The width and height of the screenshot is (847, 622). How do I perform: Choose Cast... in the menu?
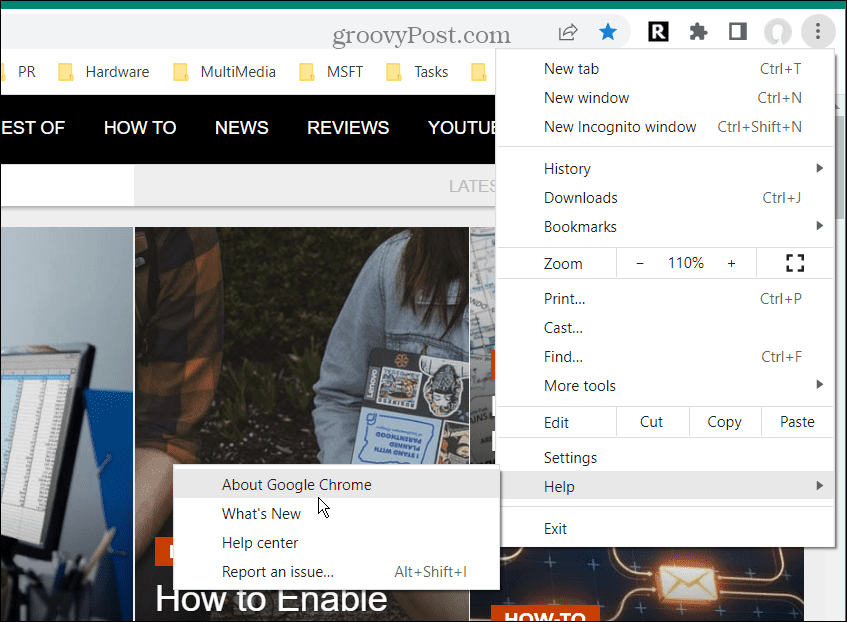[x=666, y=327]
